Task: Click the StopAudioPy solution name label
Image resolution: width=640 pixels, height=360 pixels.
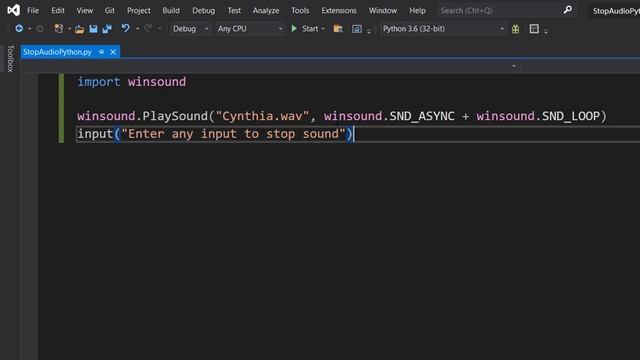Action: click(x=616, y=11)
